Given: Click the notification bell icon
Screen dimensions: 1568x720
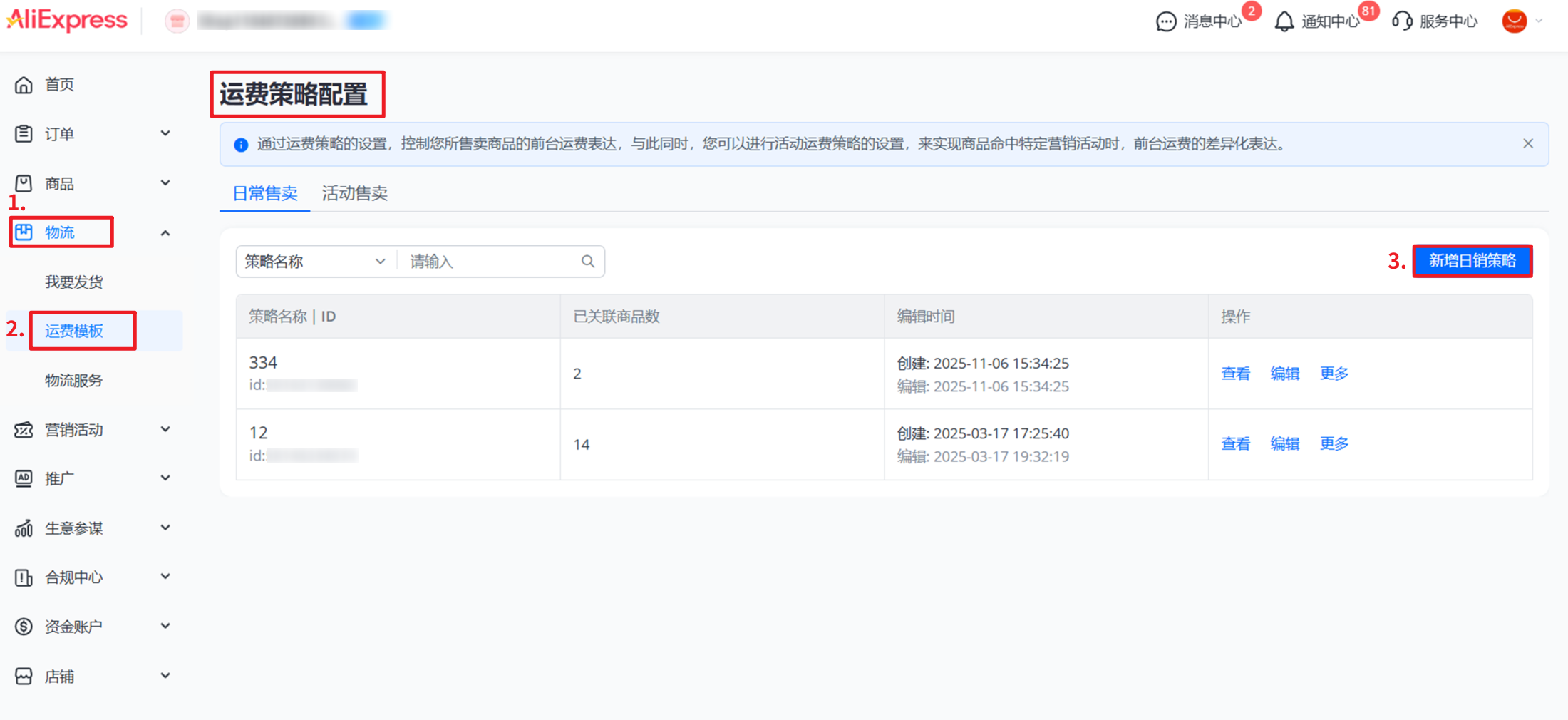Looking at the screenshot, I should 1284,21.
